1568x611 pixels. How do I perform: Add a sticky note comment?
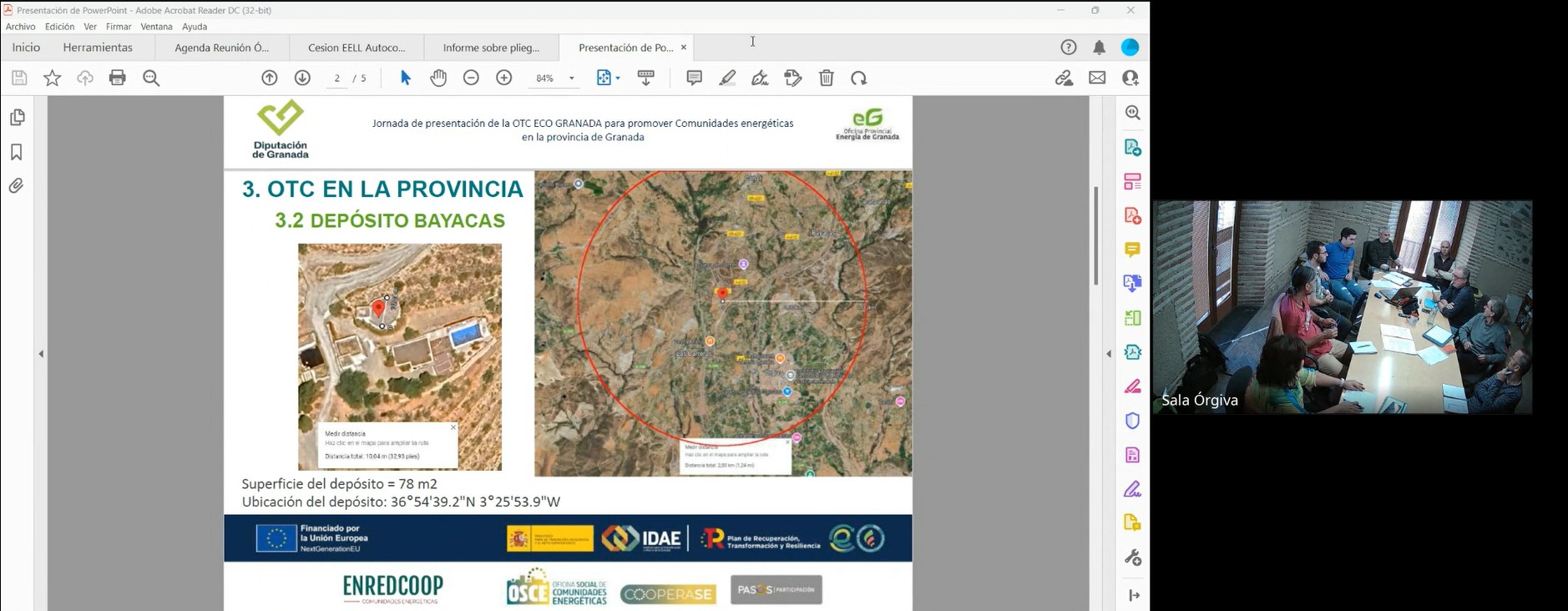click(x=694, y=78)
